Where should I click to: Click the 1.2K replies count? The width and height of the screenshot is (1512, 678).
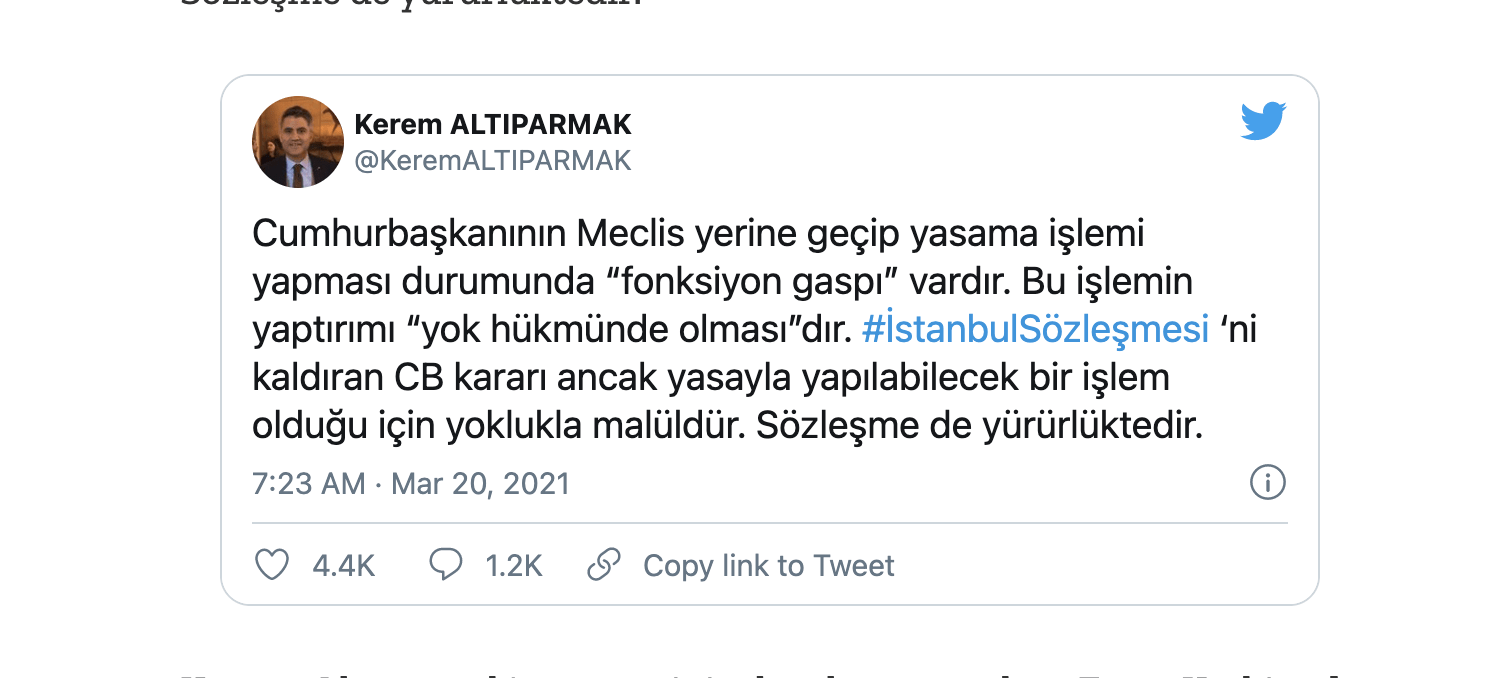coord(513,566)
